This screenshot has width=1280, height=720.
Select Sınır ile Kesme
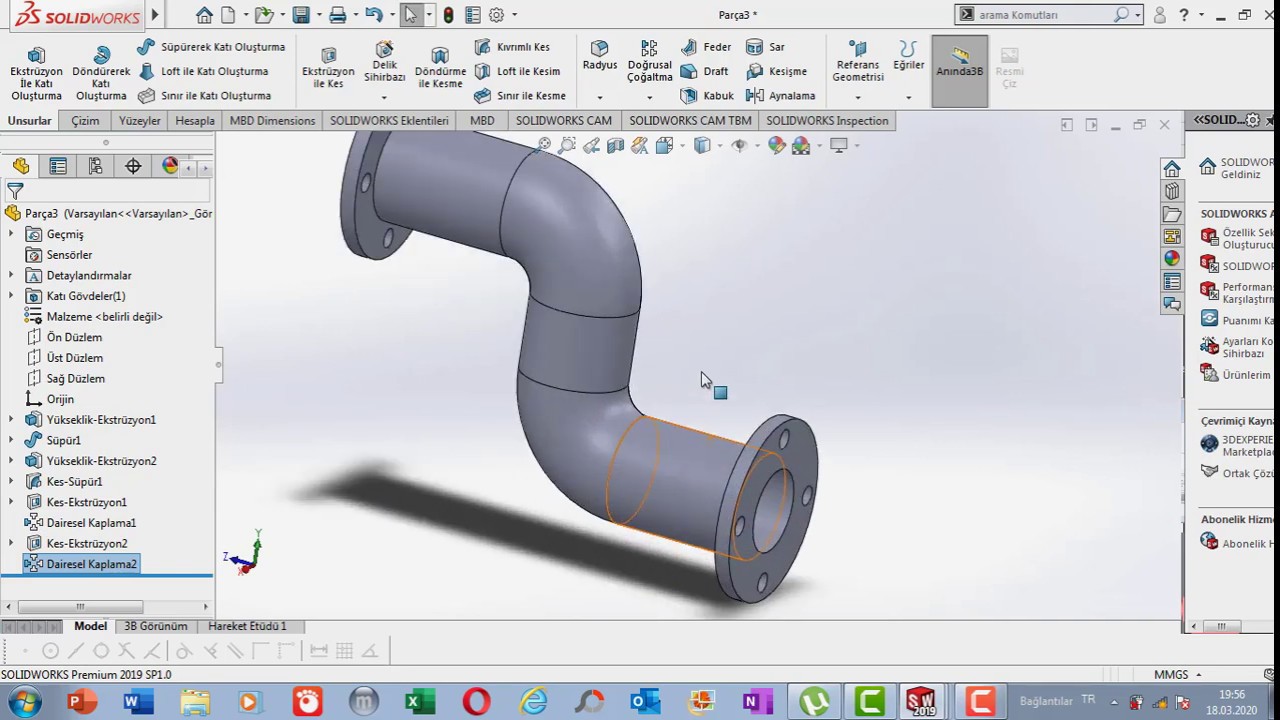coord(520,96)
